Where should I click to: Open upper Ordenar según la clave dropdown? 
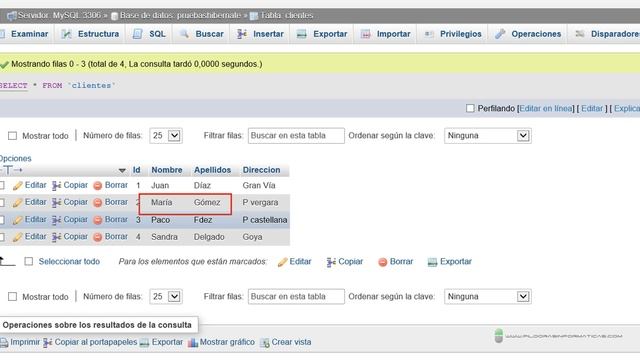coord(488,136)
